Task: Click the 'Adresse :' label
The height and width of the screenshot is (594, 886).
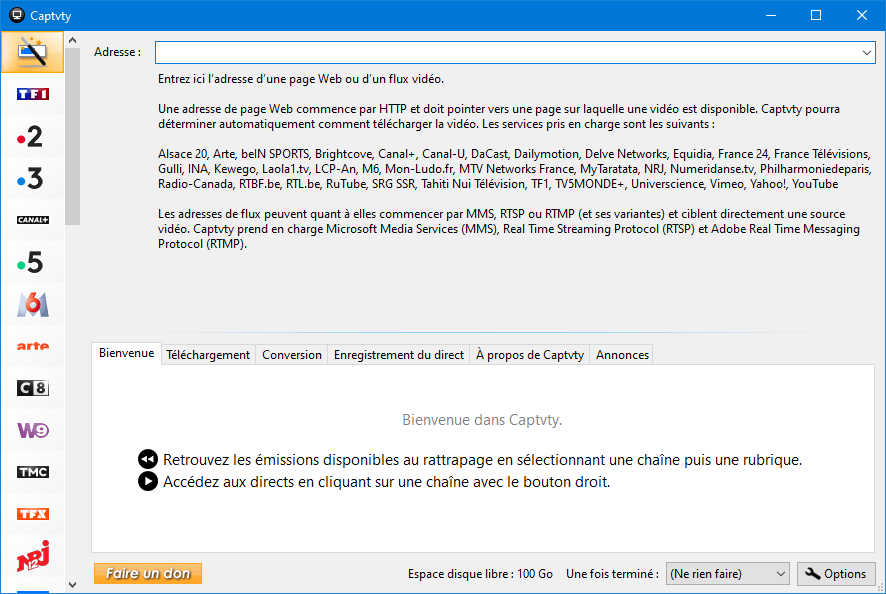Action: click(118, 52)
